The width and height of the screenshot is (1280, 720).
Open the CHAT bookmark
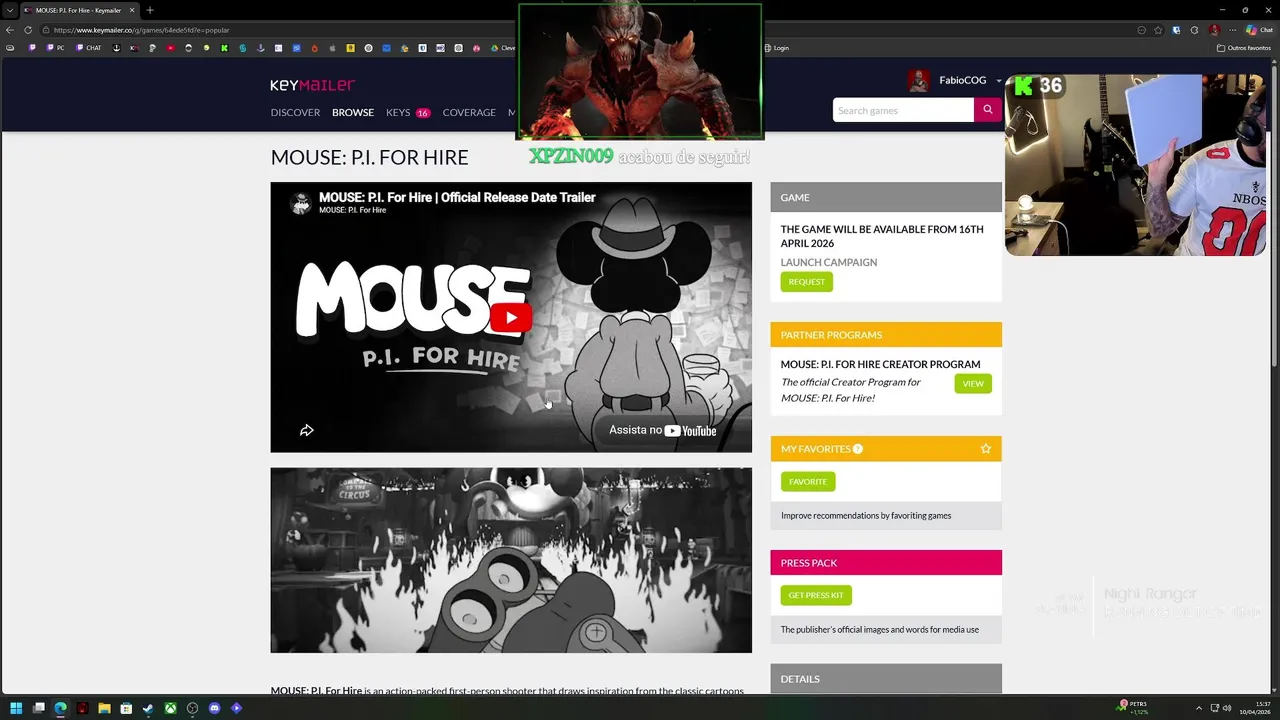pos(88,48)
